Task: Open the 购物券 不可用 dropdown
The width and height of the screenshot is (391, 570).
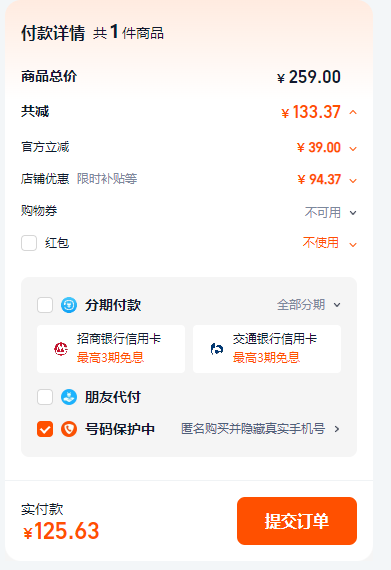Action: pos(331,212)
